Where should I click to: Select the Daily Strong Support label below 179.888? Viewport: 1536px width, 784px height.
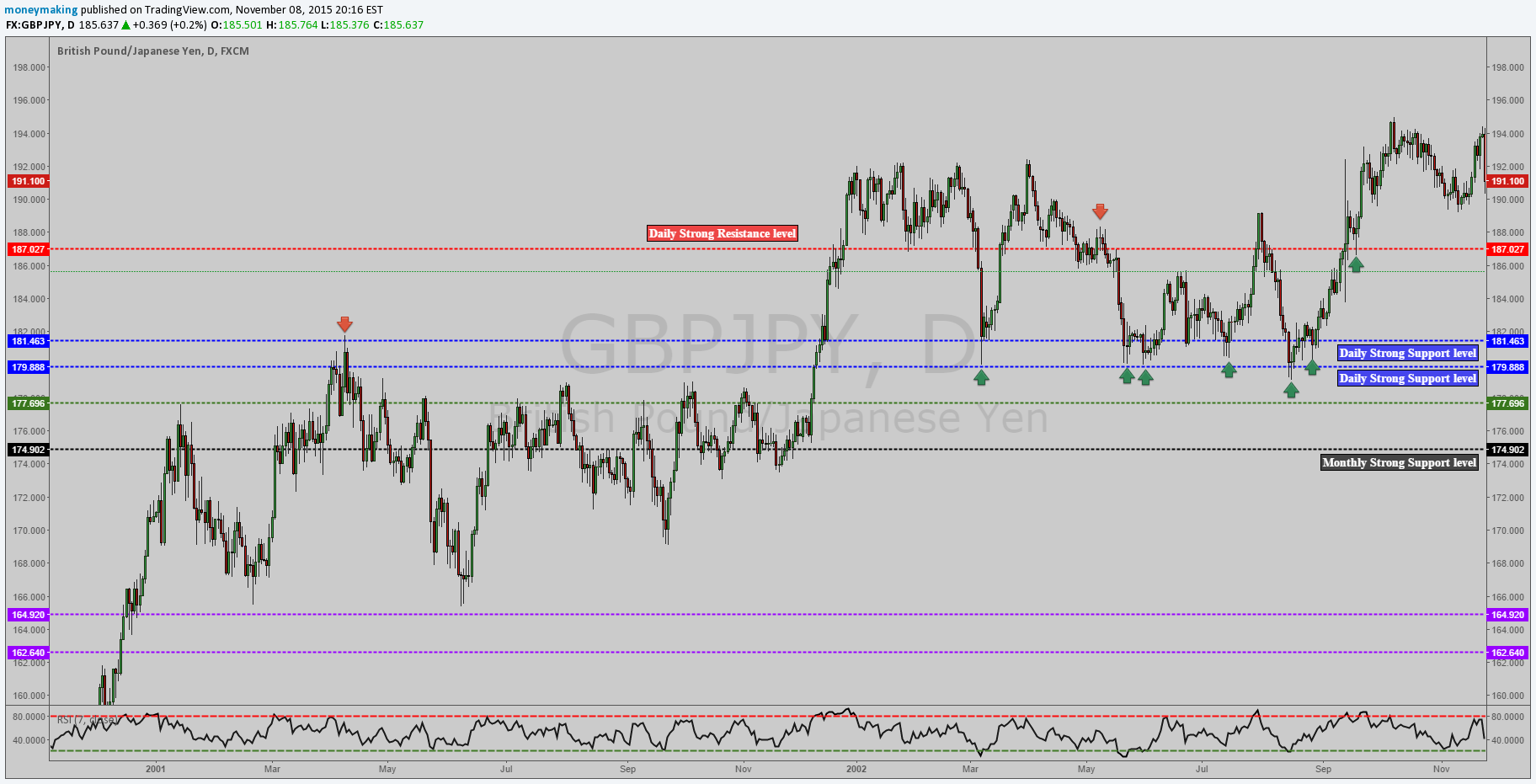tap(1407, 378)
